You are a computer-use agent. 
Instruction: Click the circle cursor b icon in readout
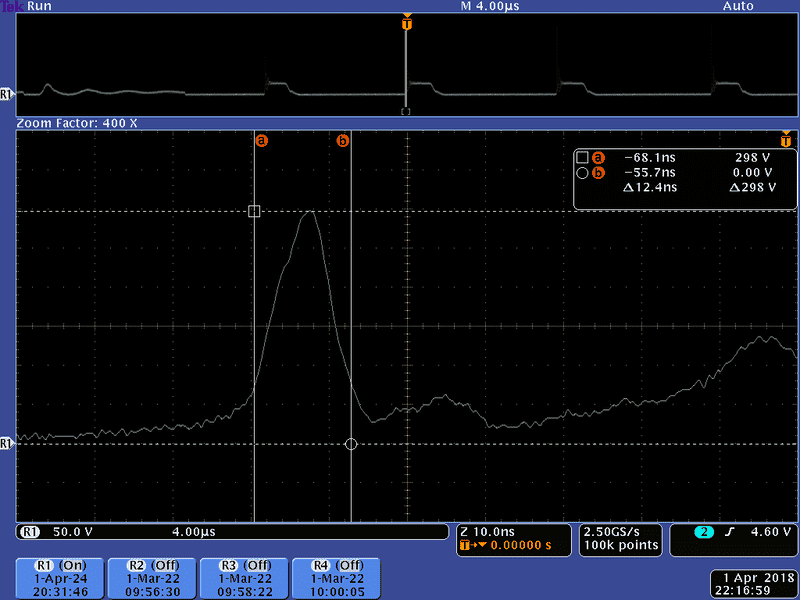pyautogui.click(x=582, y=173)
